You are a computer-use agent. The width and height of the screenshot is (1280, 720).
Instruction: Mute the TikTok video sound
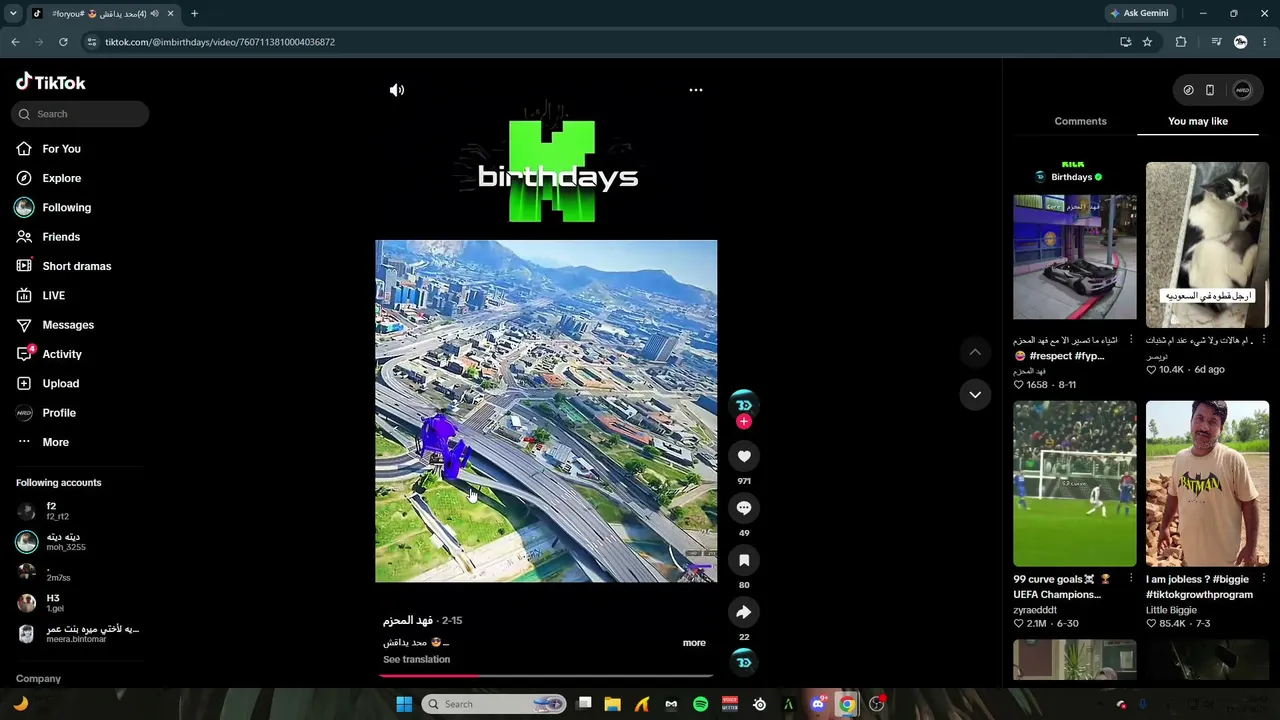[x=397, y=90]
